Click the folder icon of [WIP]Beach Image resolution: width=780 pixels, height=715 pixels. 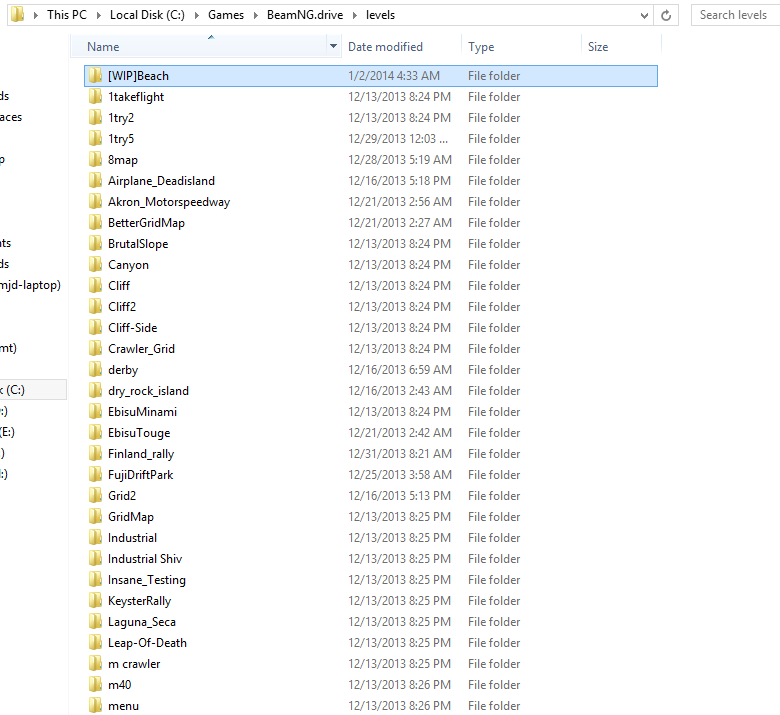click(96, 76)
